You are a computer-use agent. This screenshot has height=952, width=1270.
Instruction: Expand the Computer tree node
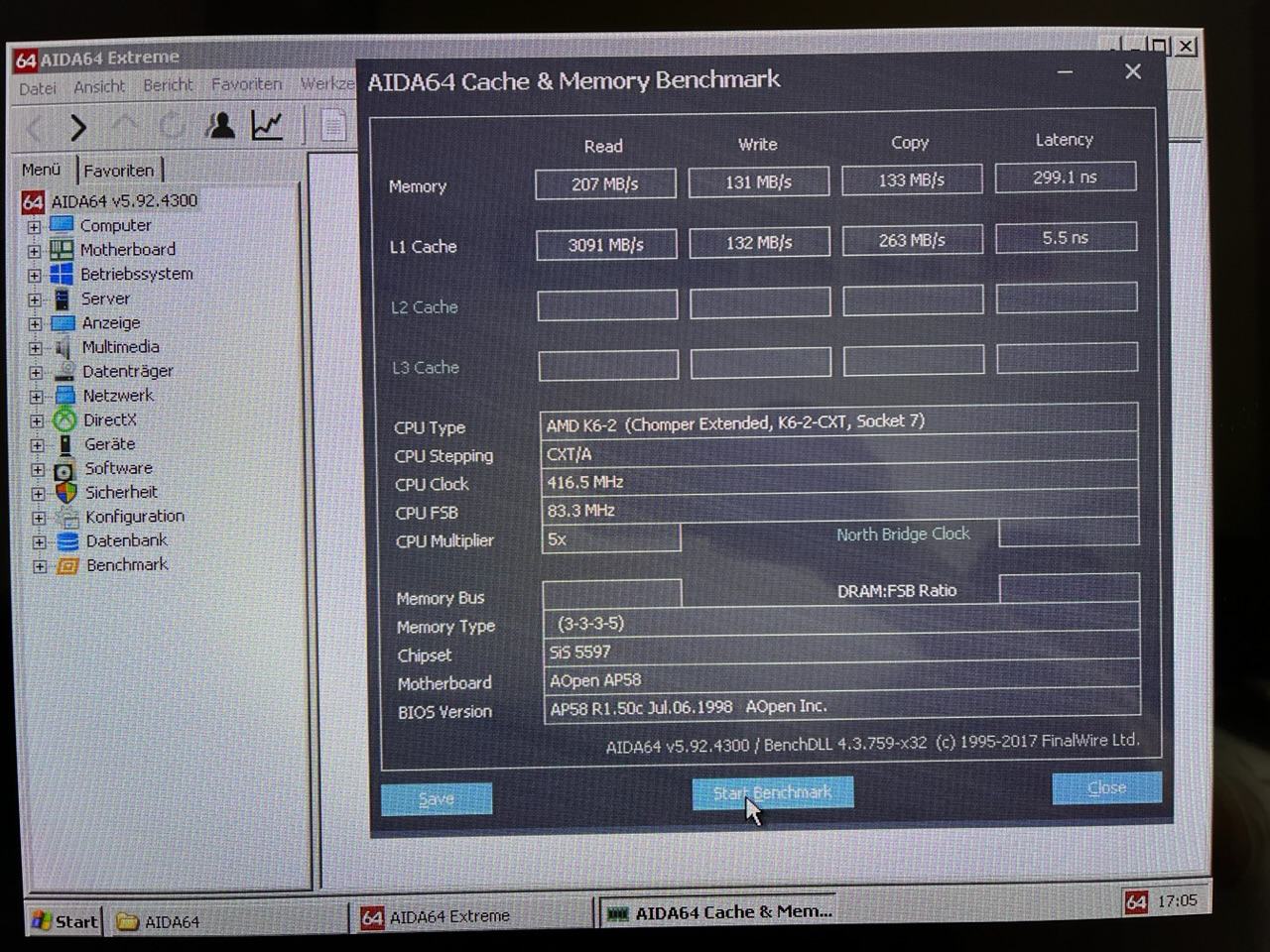coord(34,226)
